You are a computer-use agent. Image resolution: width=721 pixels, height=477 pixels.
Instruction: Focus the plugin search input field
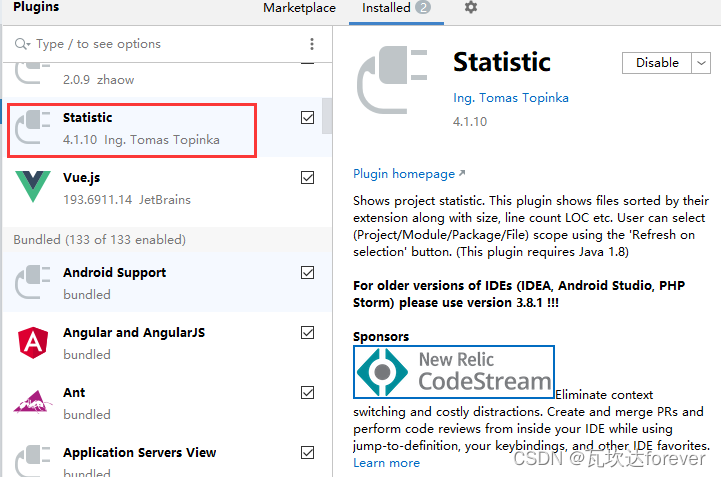point(168,44)
